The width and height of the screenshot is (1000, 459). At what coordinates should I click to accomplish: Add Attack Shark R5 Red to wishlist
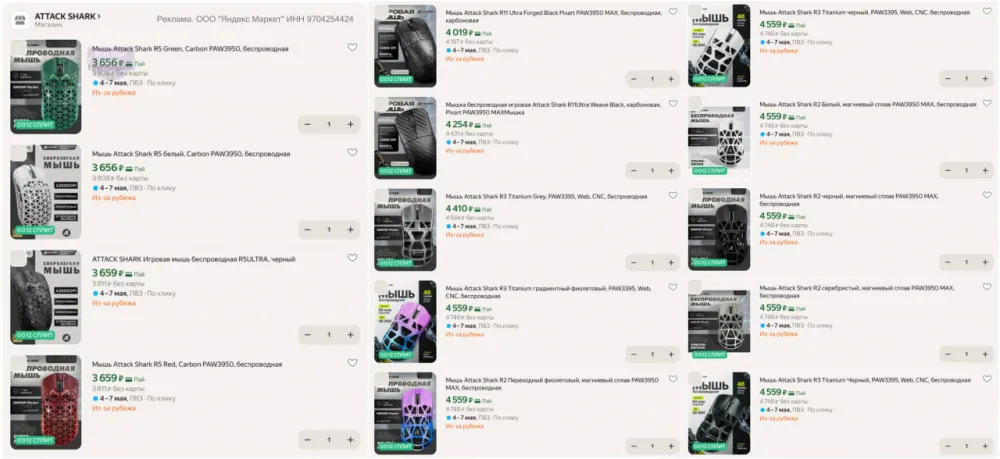pyautogui.click(x=352, y=363)
